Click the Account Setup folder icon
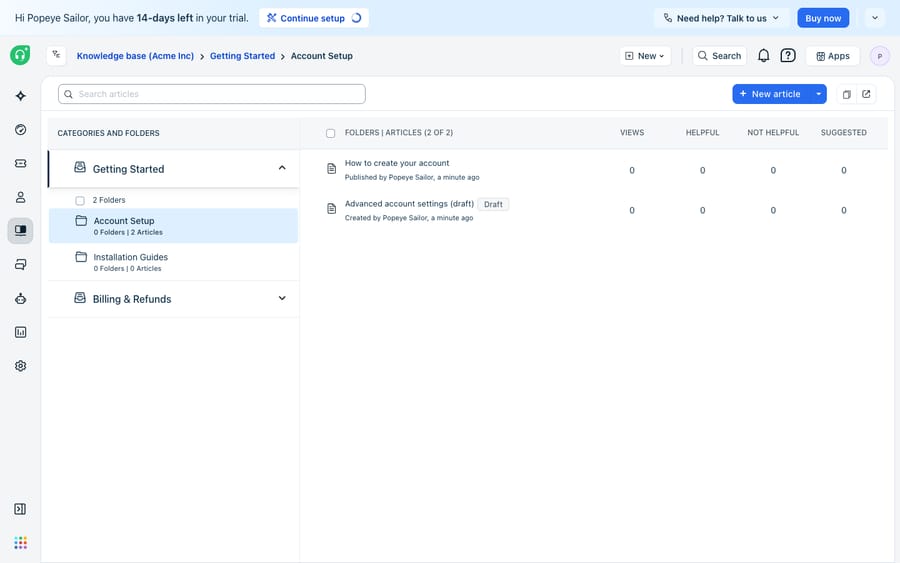900x563 pixels. click(x=82, y=220)
